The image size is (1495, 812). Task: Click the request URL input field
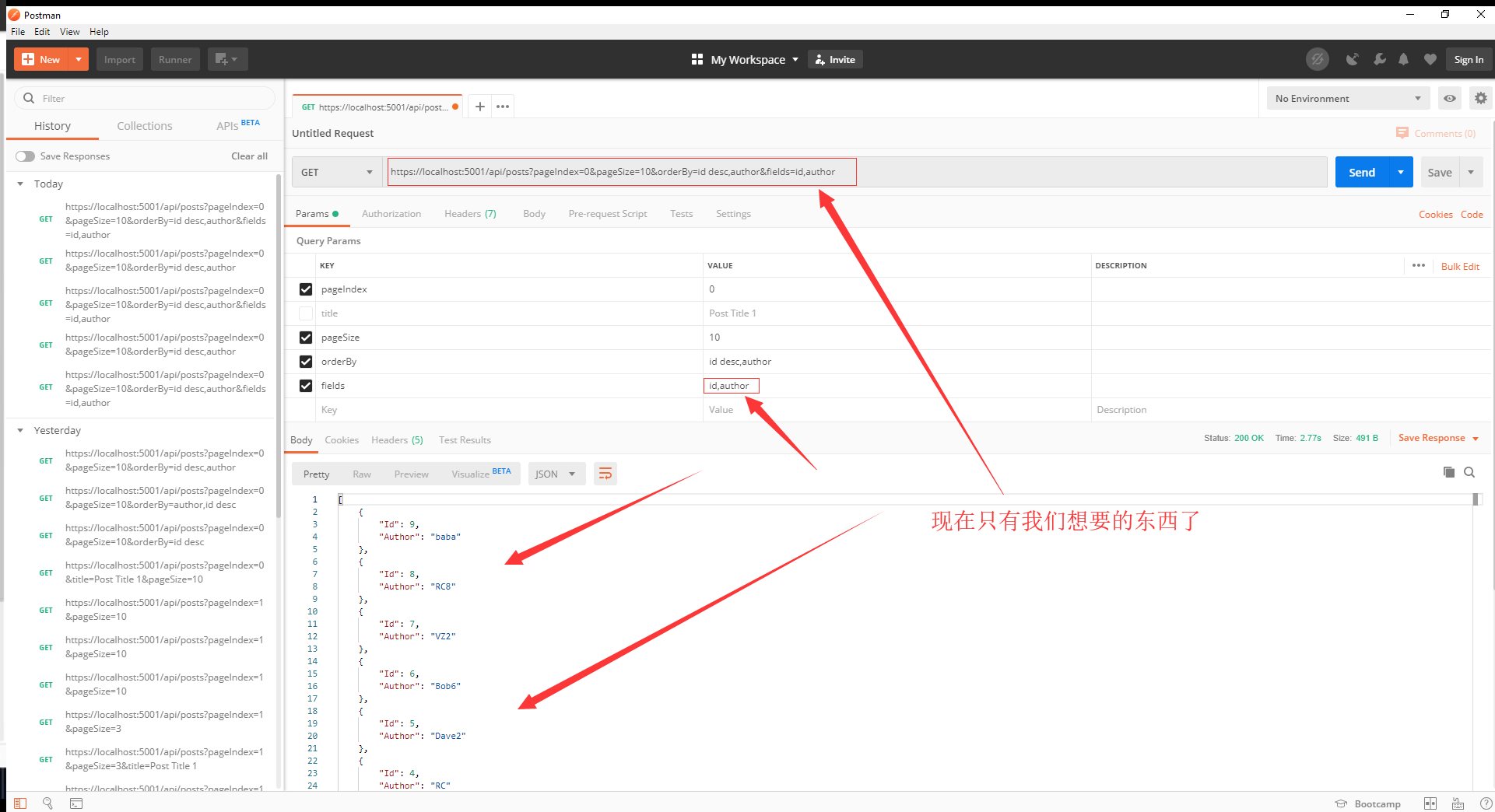[x=856, y=172]
